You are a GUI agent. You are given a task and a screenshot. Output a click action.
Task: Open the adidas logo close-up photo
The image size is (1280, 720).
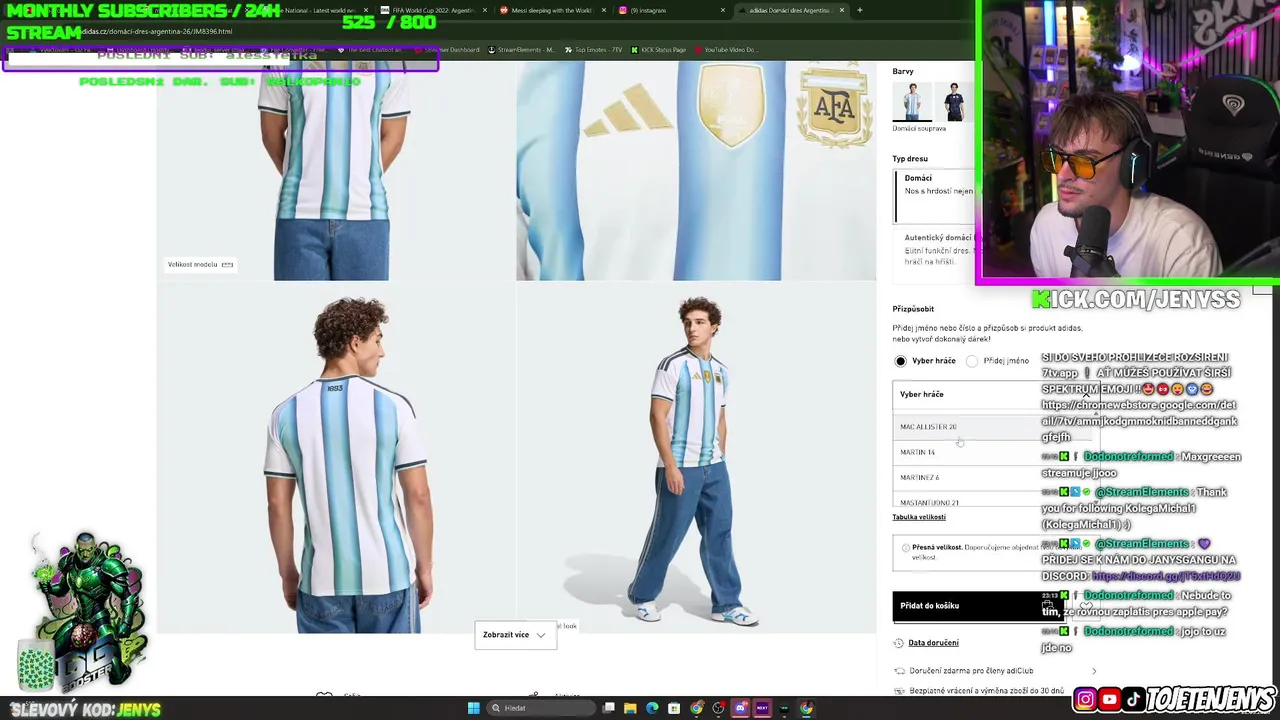point(696,170)
